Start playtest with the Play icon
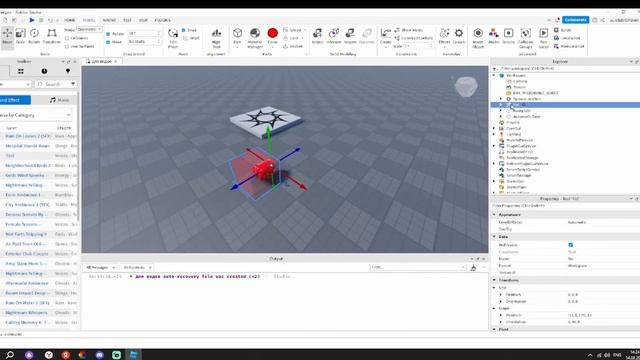 coord(32,20)
